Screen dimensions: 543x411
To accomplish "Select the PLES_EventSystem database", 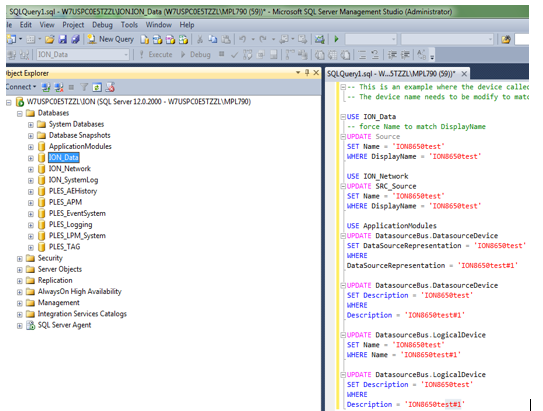I will point(77,214).
